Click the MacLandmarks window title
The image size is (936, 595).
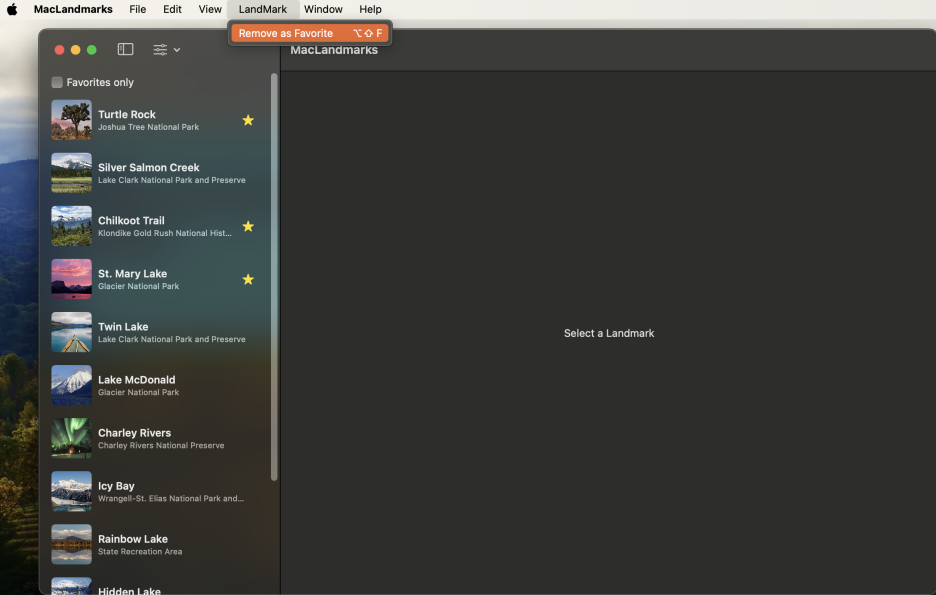[334, 50]
